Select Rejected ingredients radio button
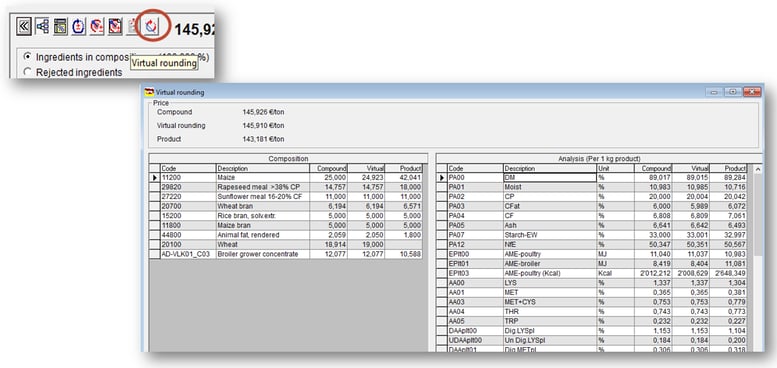 (27, 72)
